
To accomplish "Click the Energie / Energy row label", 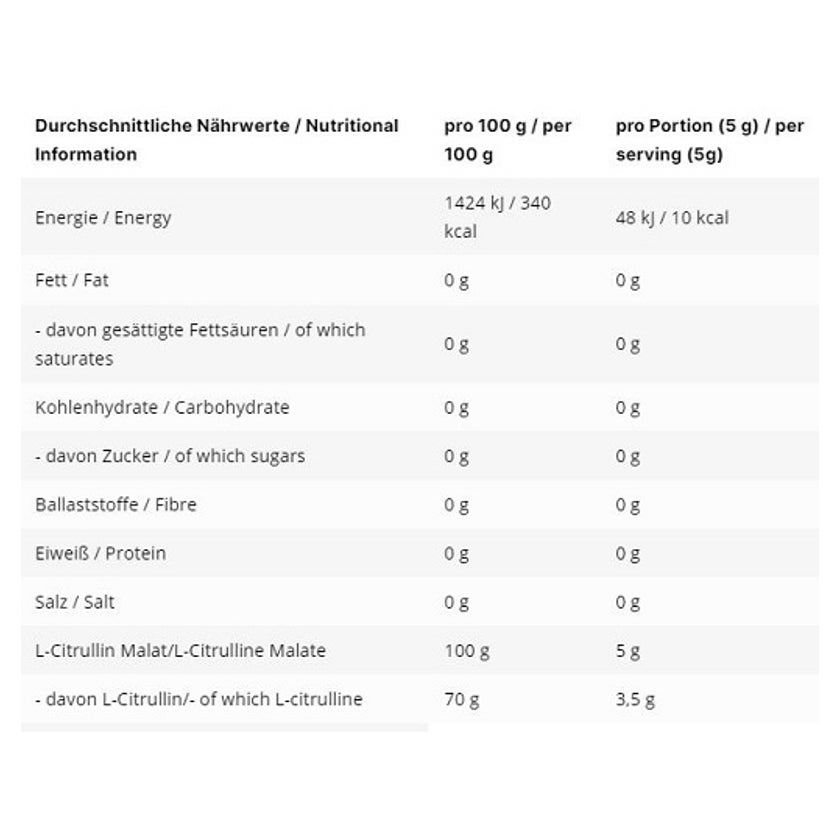I will (103, 218).
